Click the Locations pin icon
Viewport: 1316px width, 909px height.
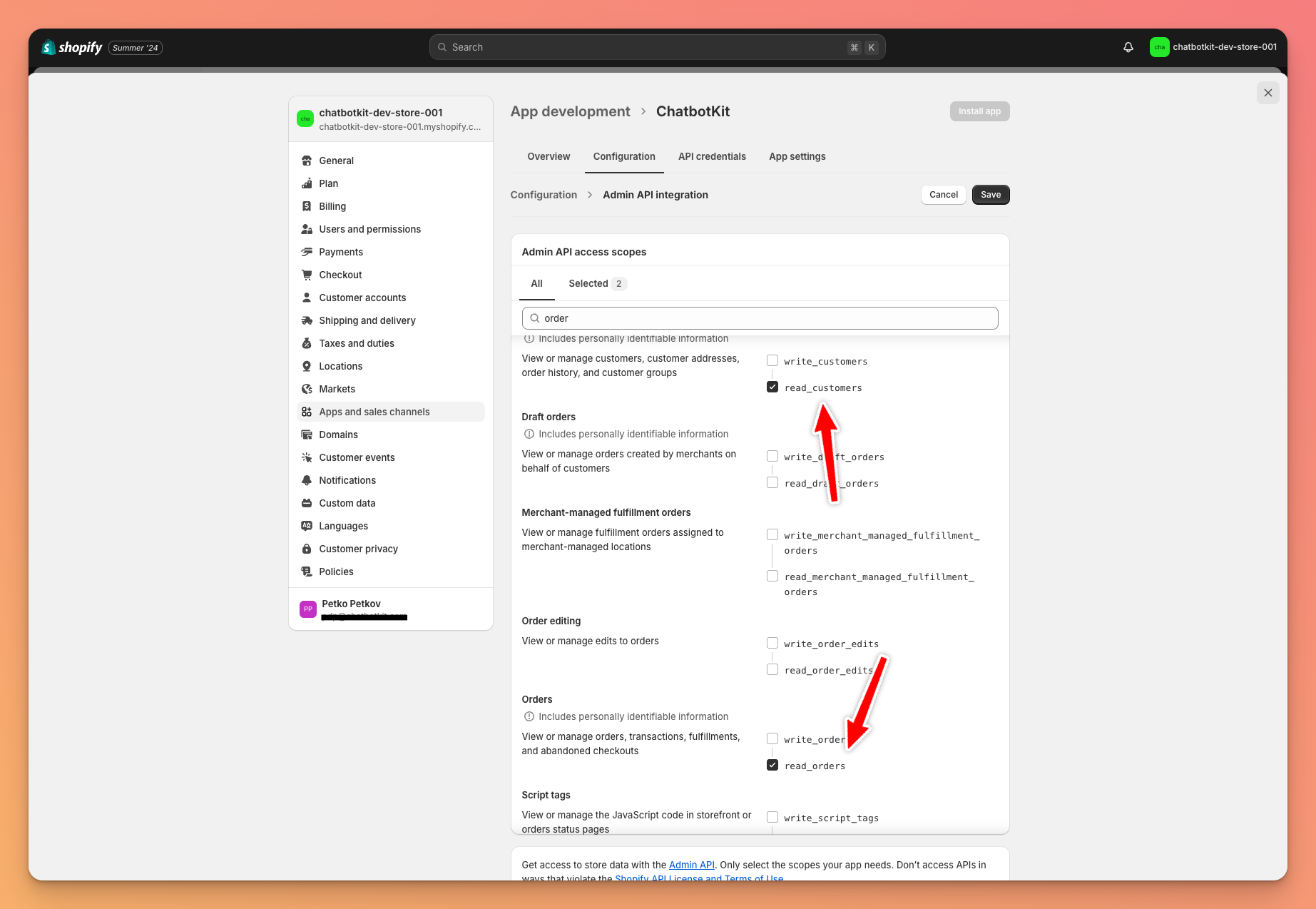(x=307, y=366)
